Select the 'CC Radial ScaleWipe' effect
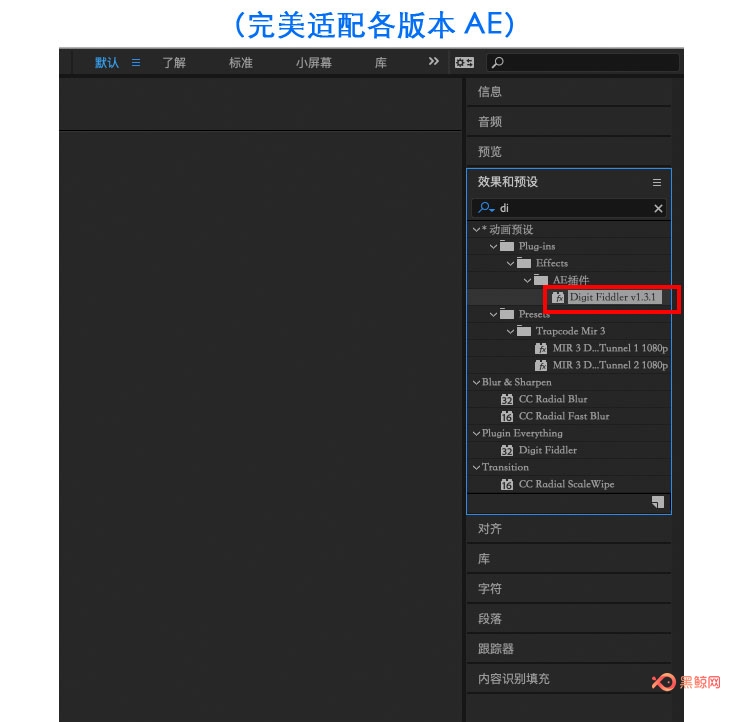Screen dimensions: 750x722 (566, 484)
